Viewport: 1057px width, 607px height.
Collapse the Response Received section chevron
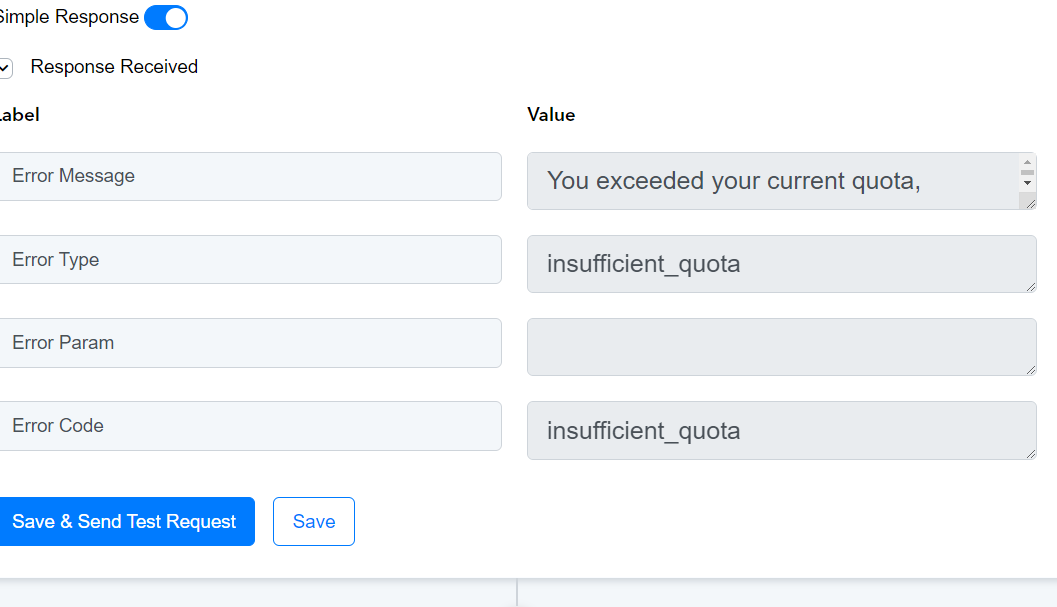click(x=5, y=68)
